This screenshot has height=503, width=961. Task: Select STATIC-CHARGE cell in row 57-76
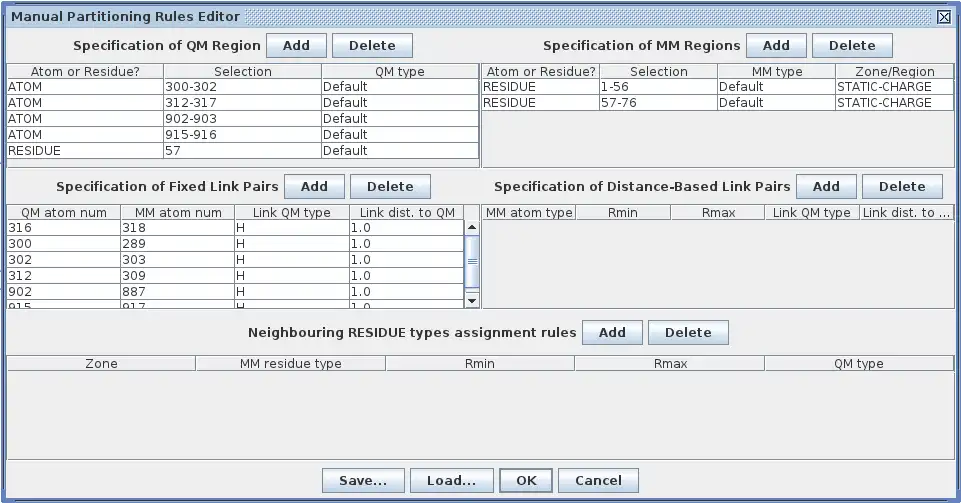[x=894, y=102]
